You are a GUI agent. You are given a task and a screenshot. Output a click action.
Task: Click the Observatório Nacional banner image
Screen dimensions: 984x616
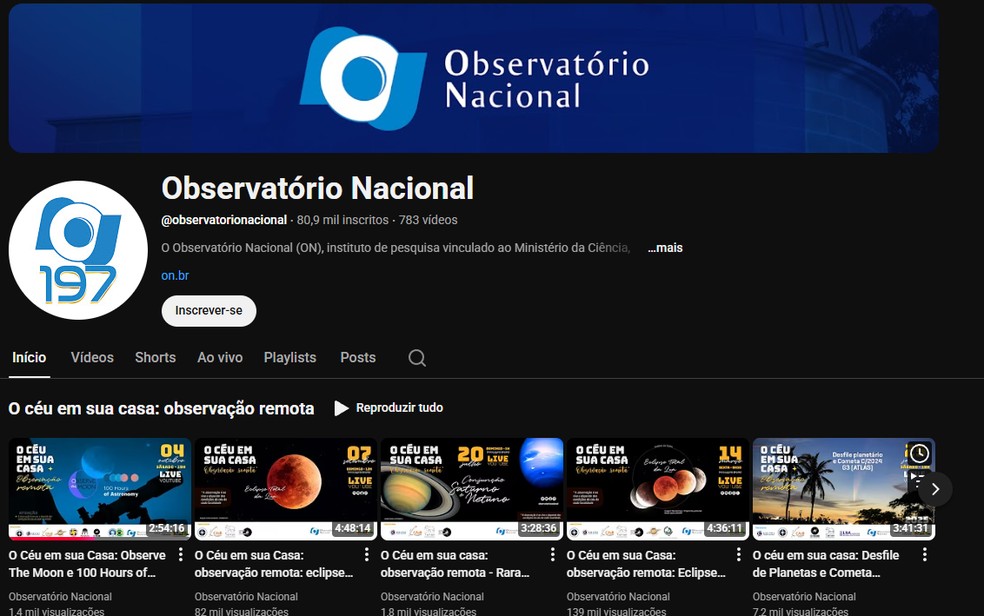pos(474,78)
